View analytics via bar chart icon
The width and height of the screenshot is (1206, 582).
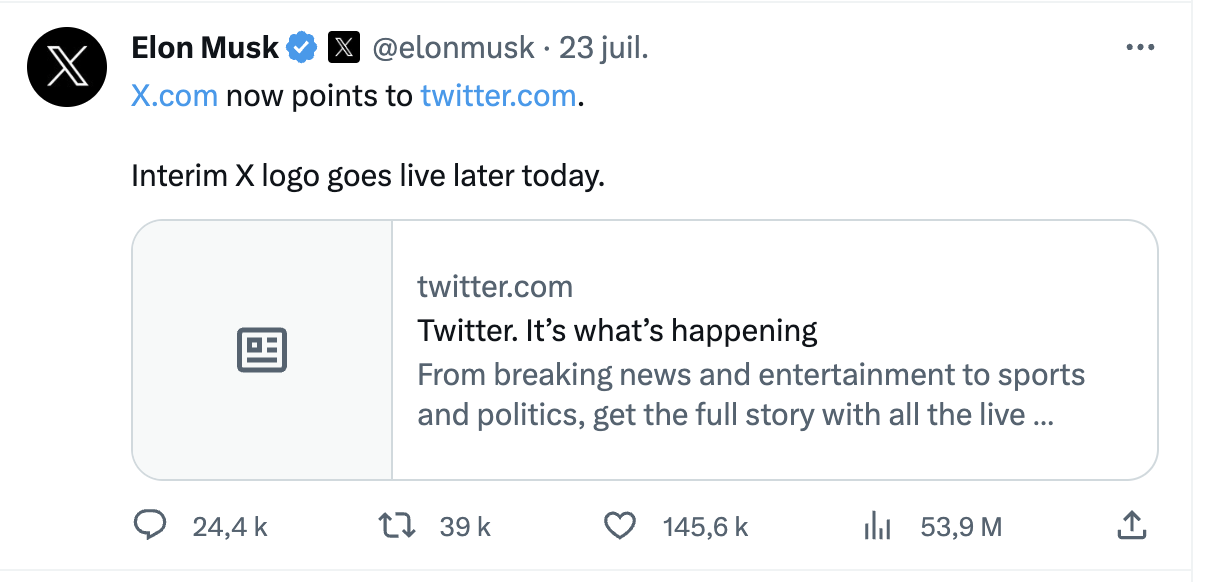click(877, 525)
